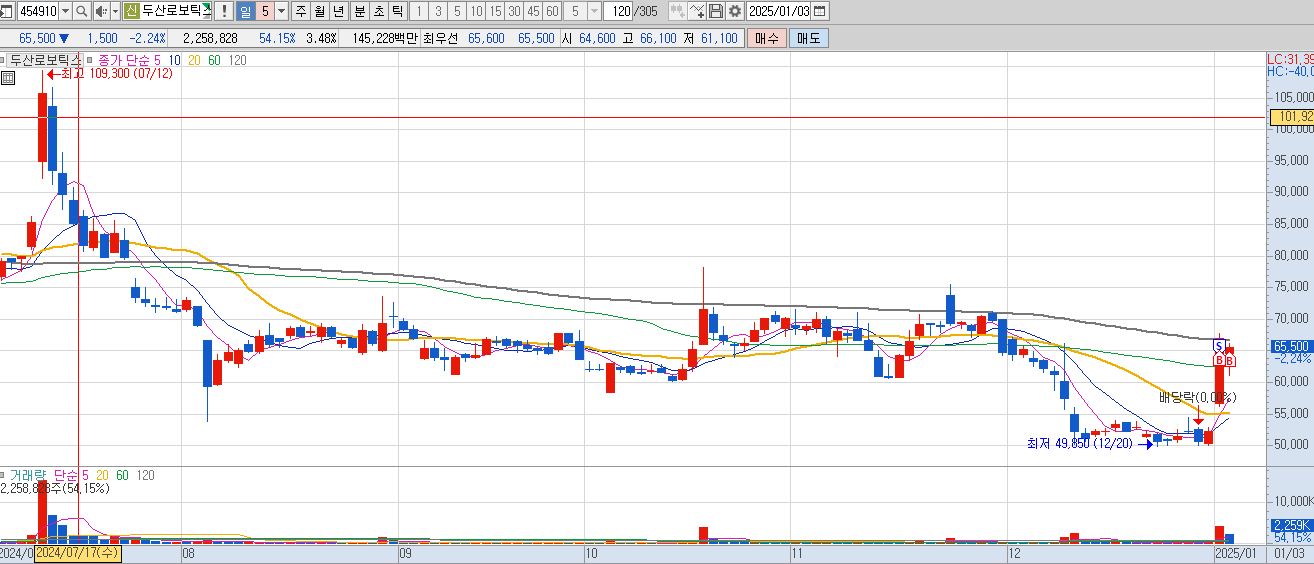Click the chart compress candles icon
This screenshot has height=564, width=1314.
677,12
